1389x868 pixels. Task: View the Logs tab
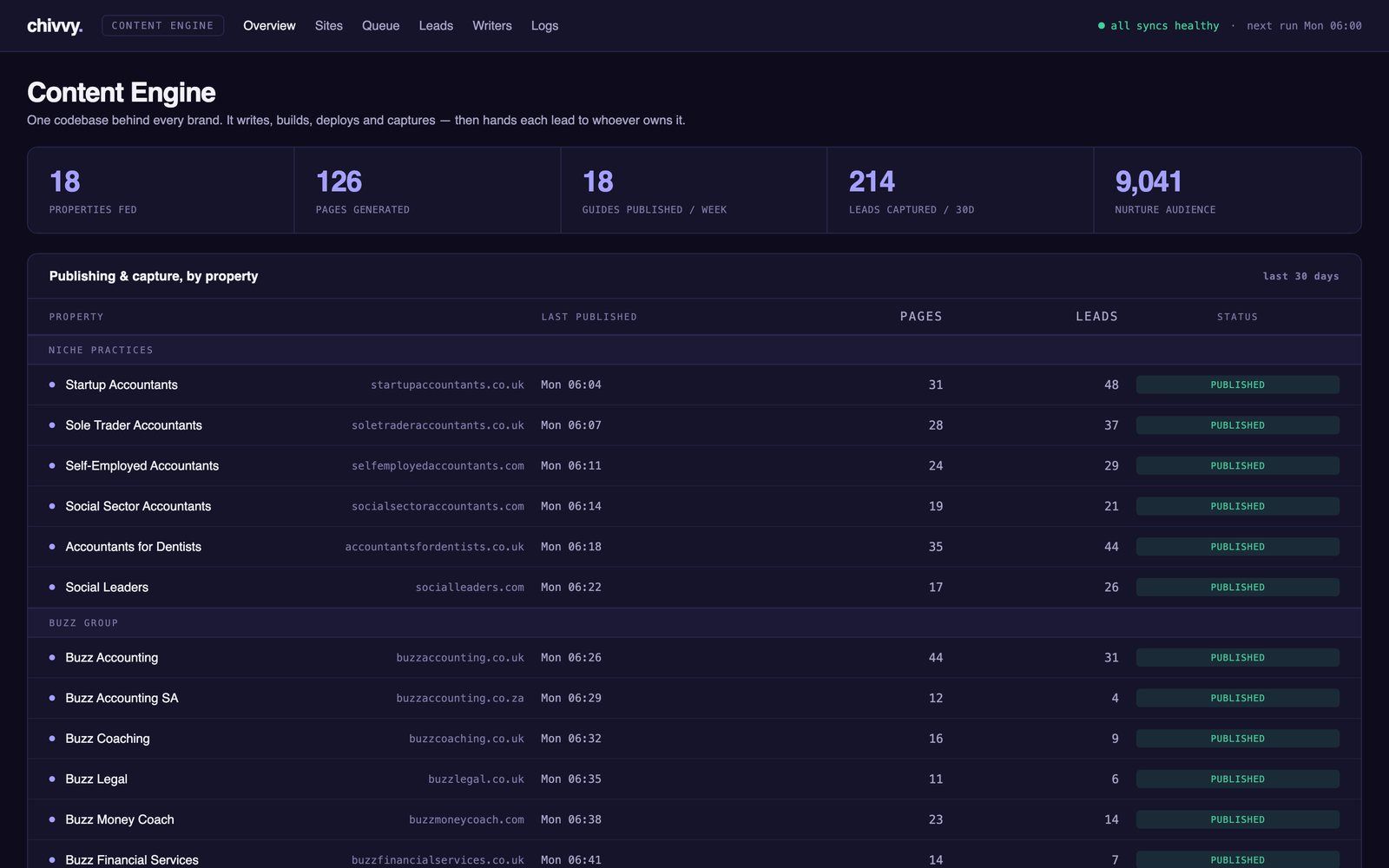pyautogui.click(x=545, y=26)
